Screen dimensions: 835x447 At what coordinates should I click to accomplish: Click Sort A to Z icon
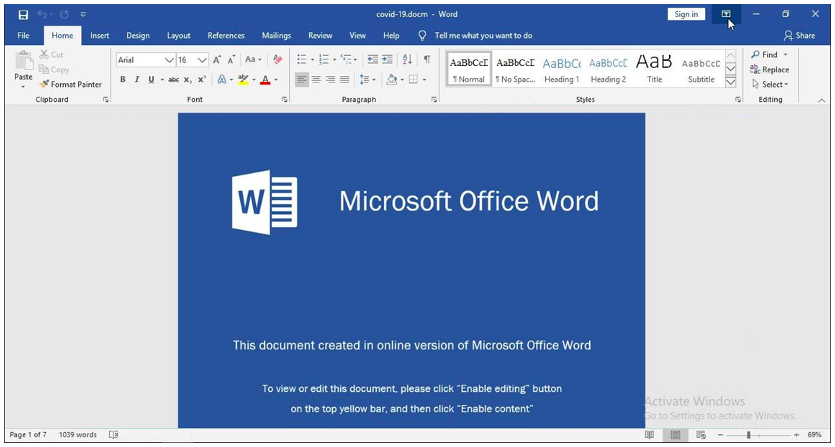coord(407,60)
